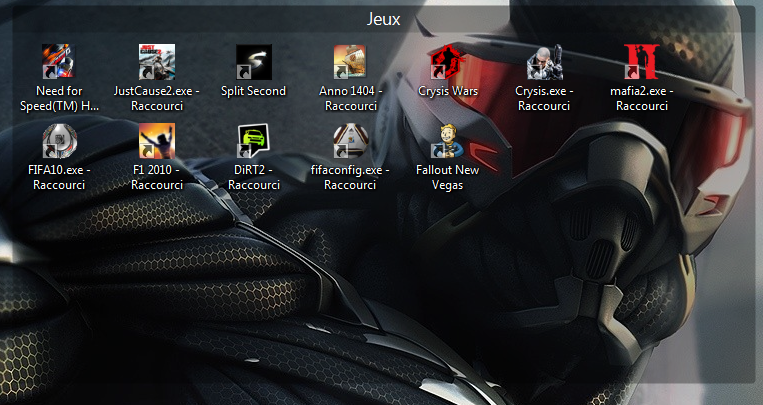Click the "DiRT2 - Raccourci" text label
This screenshot has width=763, height=405.
click(x=253, y=177)
